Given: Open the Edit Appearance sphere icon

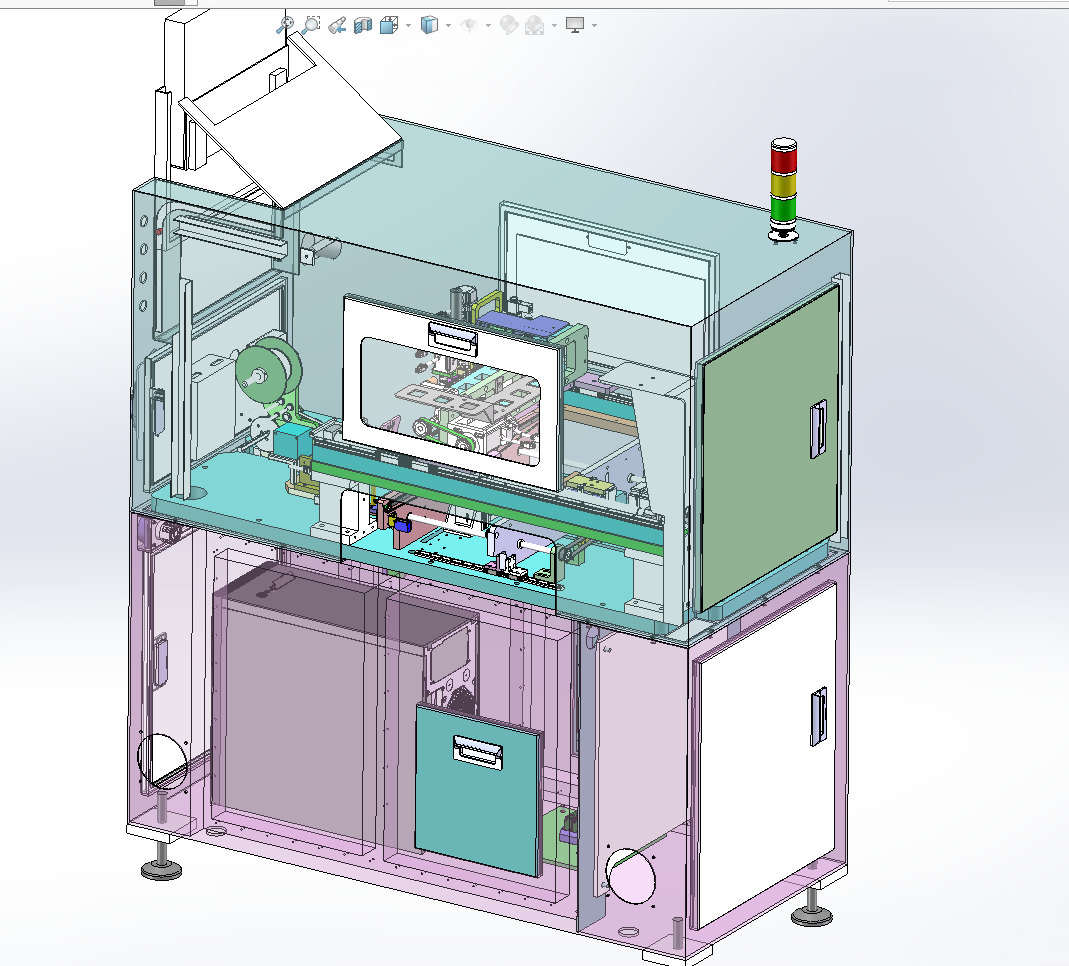Looking at the screenshot, I should pyautogui.click(x=509, y=25).
